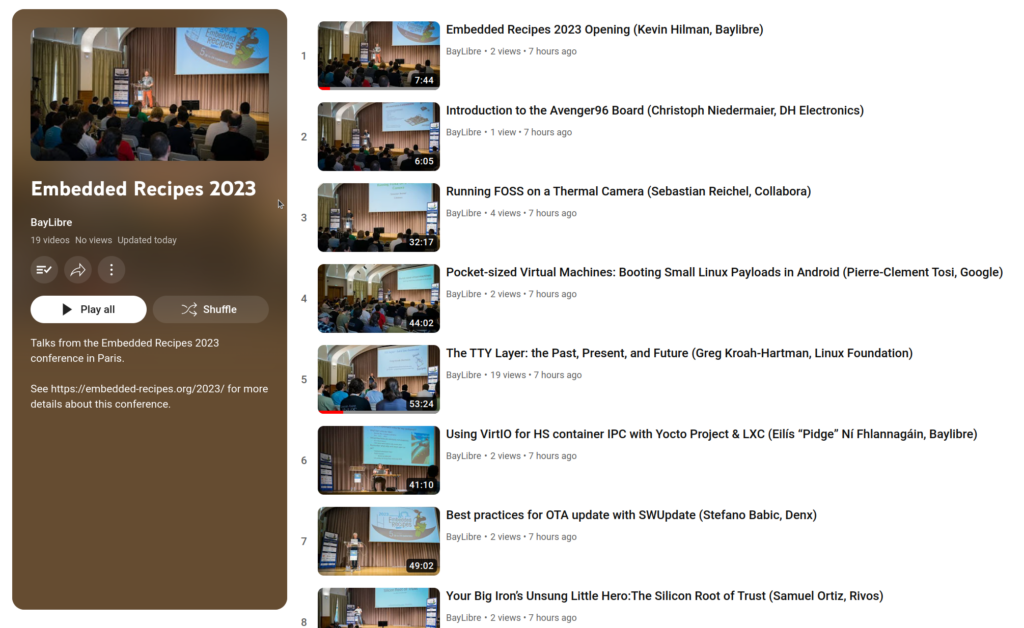The height and width of the screenshot is (628, 1024).
Task: Open Best practices for OTA update title
Action: tap(631, 515)
